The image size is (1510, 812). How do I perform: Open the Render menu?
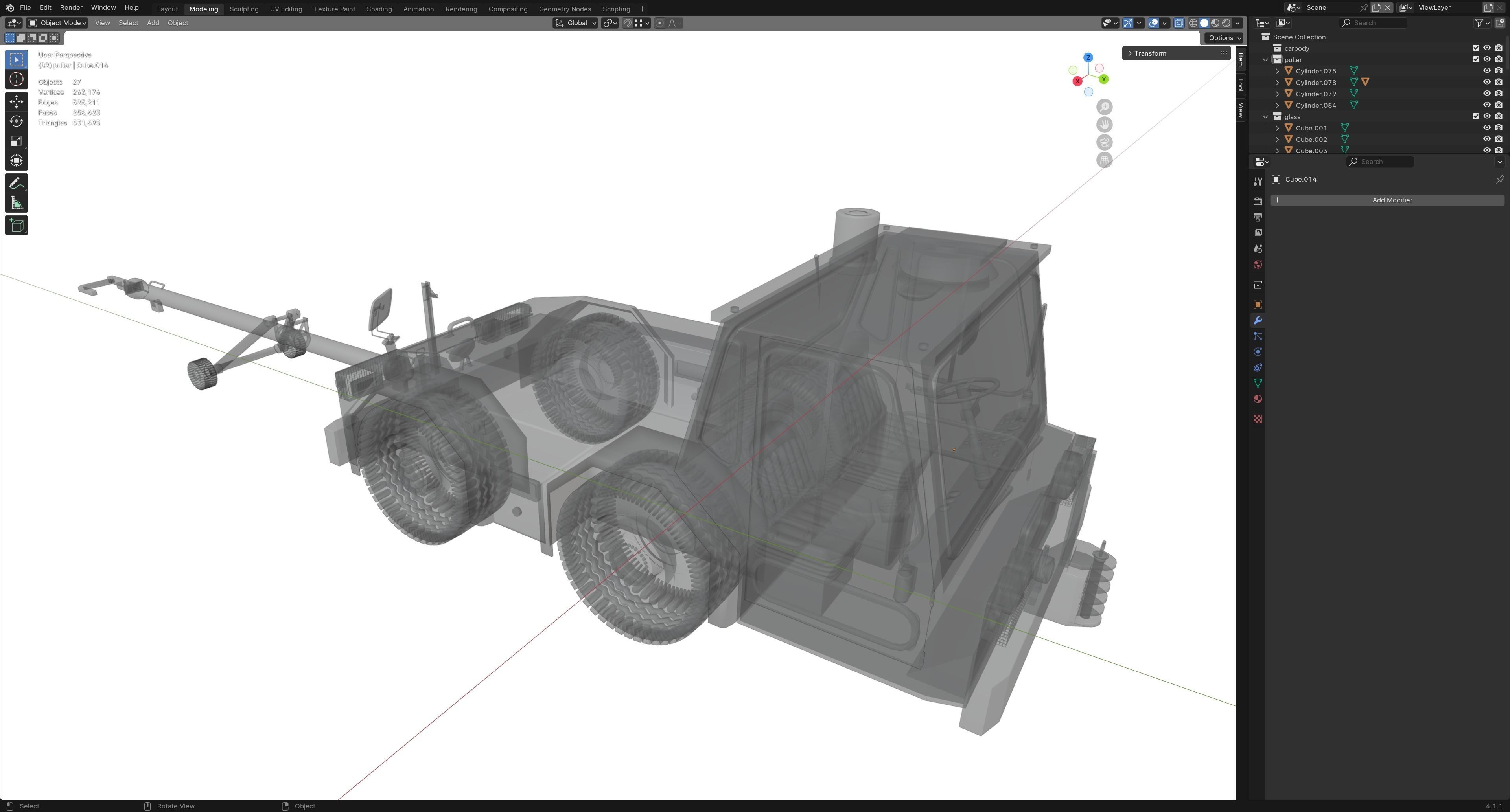[71, 7]
